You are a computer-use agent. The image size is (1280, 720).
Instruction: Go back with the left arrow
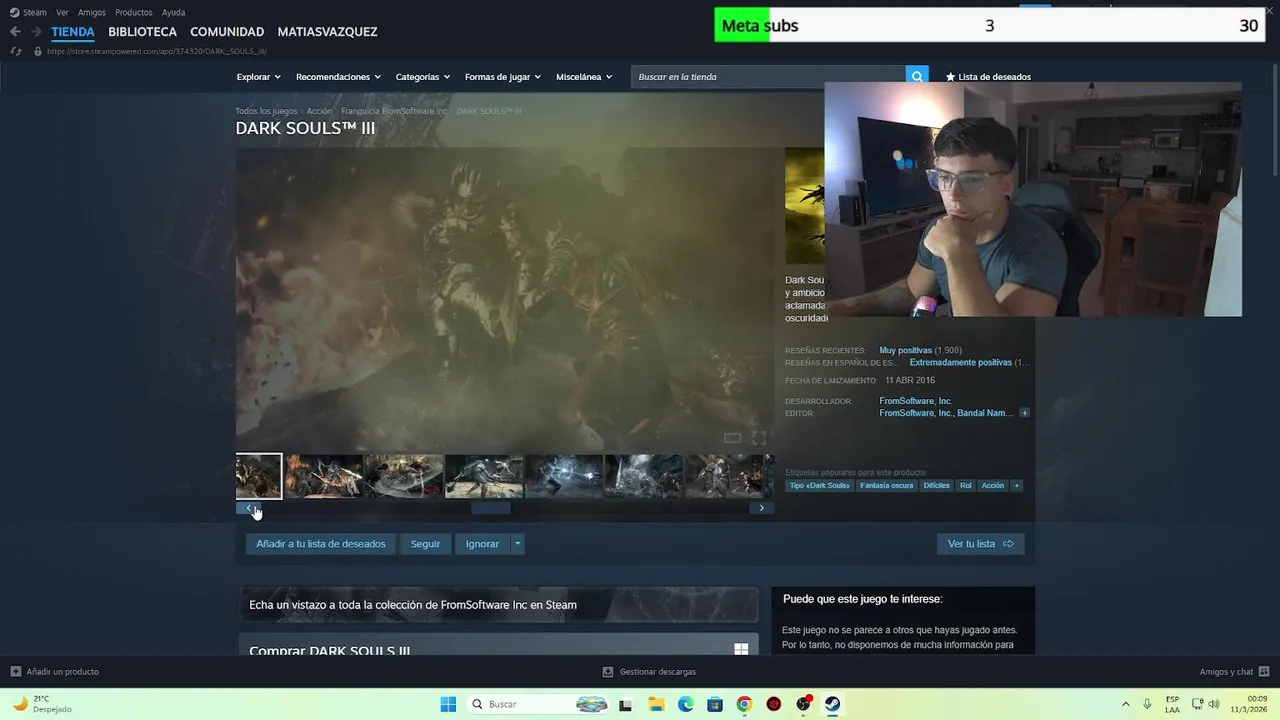pyautogui.click(x=15, y=32)
